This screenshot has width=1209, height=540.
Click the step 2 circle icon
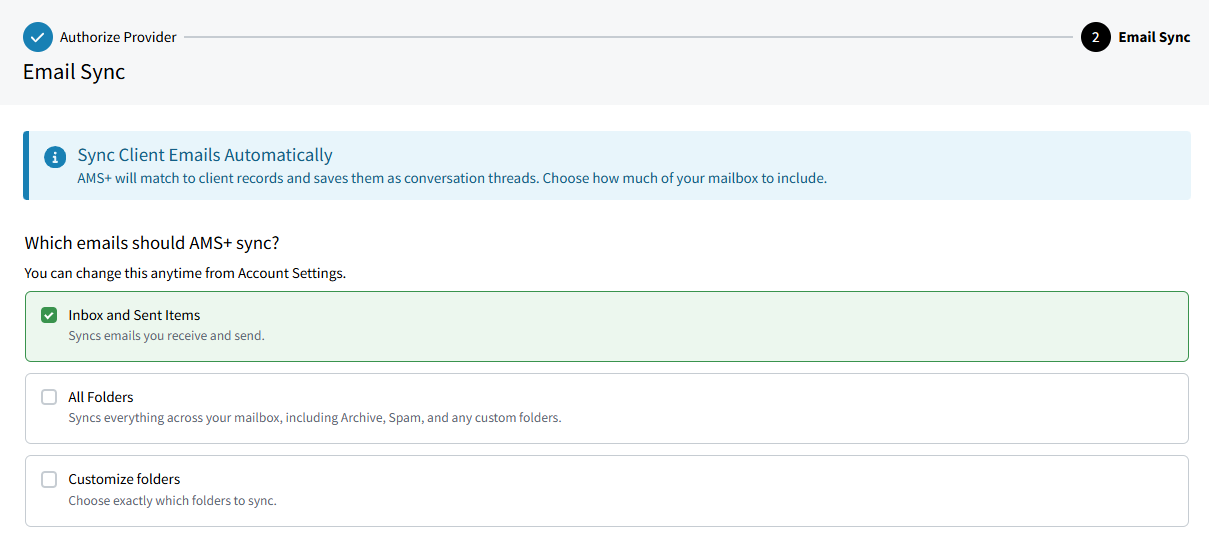pyautogui.click(x=1095, y=37)
